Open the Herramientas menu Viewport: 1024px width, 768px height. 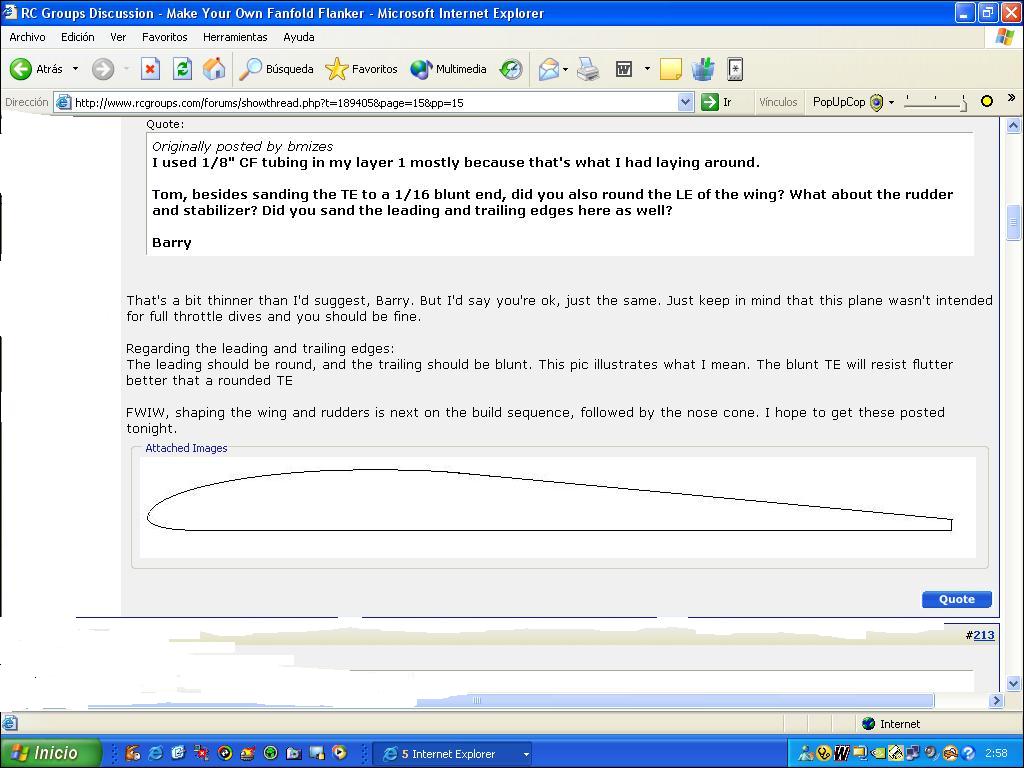tap(235, 37)
